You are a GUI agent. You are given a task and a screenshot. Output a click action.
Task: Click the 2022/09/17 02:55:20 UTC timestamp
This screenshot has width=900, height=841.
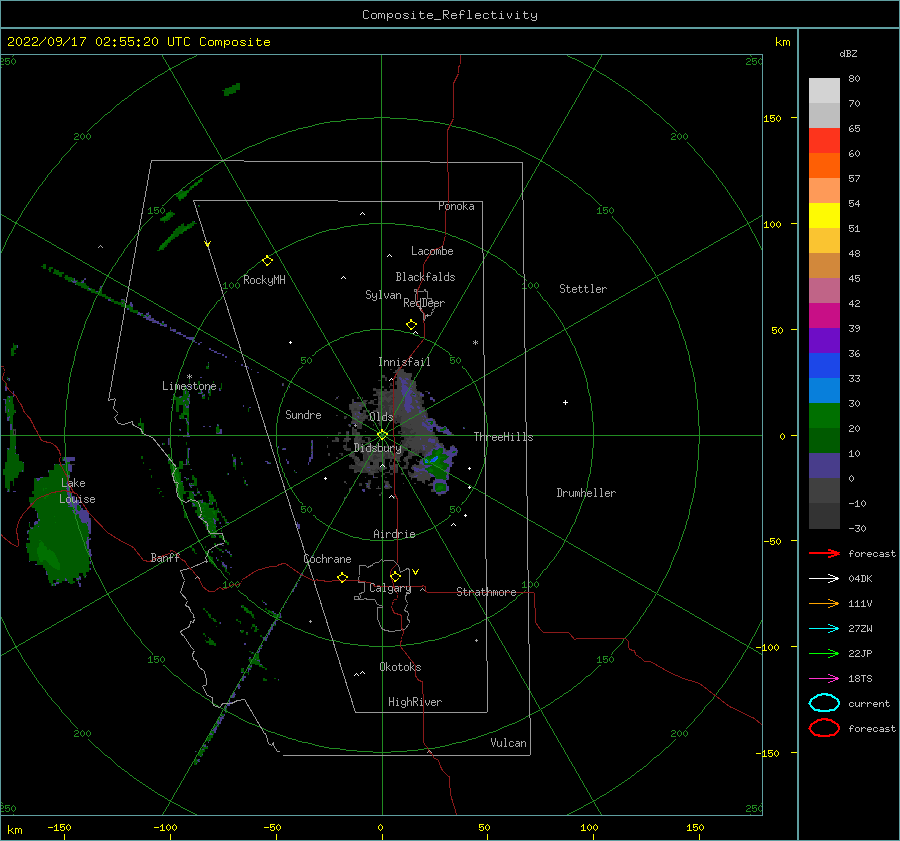(x=138, y=42)
